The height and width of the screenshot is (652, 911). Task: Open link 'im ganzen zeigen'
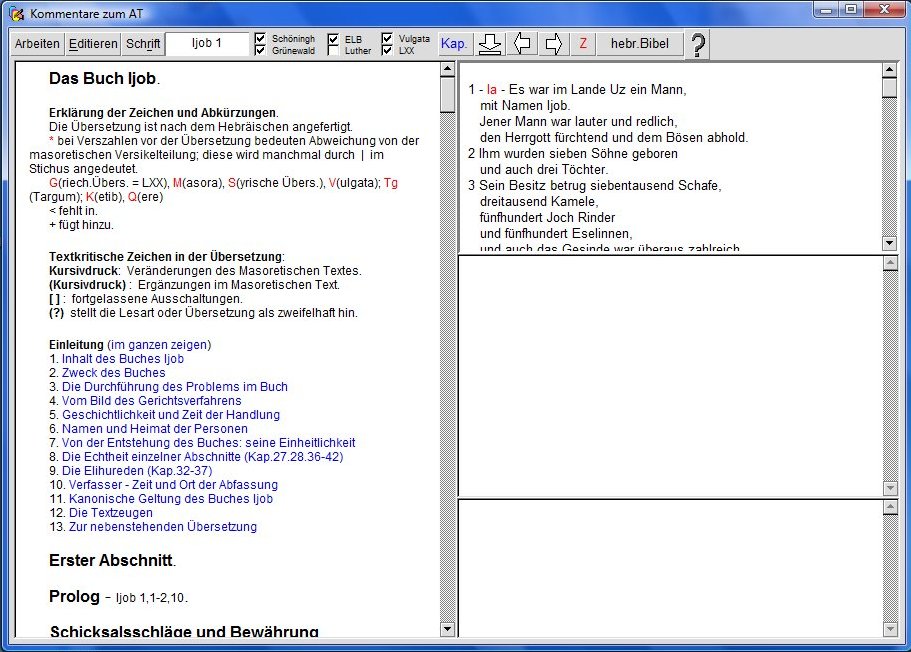click(159, 345)
